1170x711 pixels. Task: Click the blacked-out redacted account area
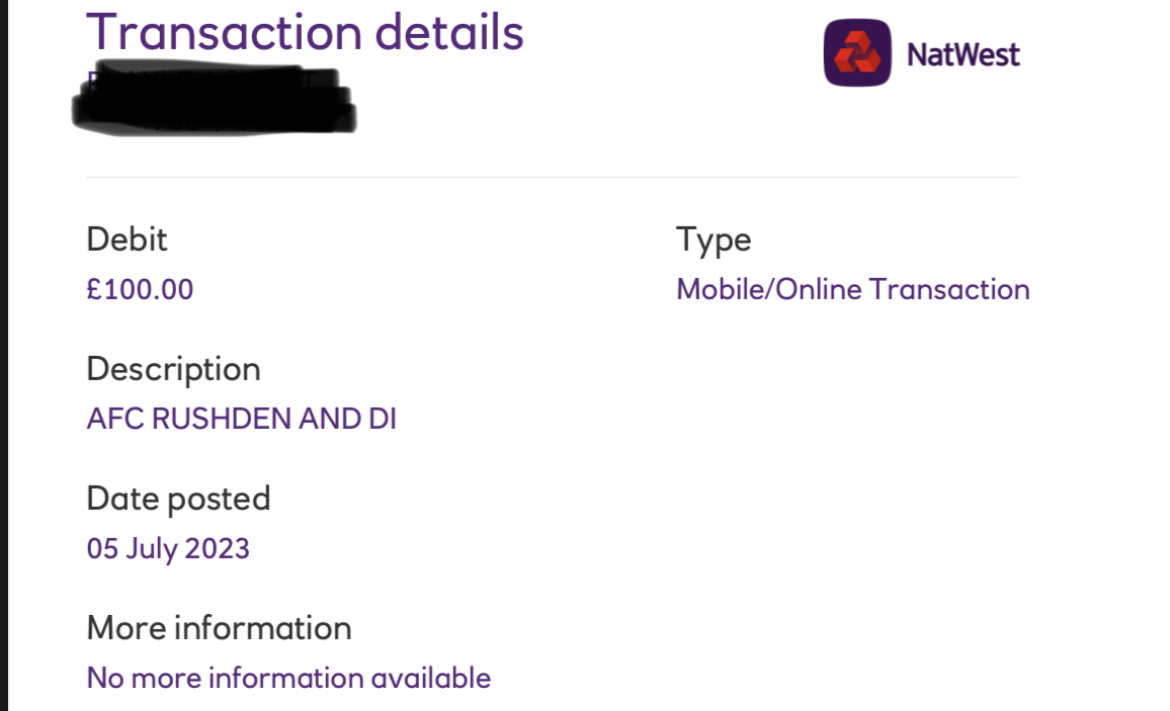(214, 98)
